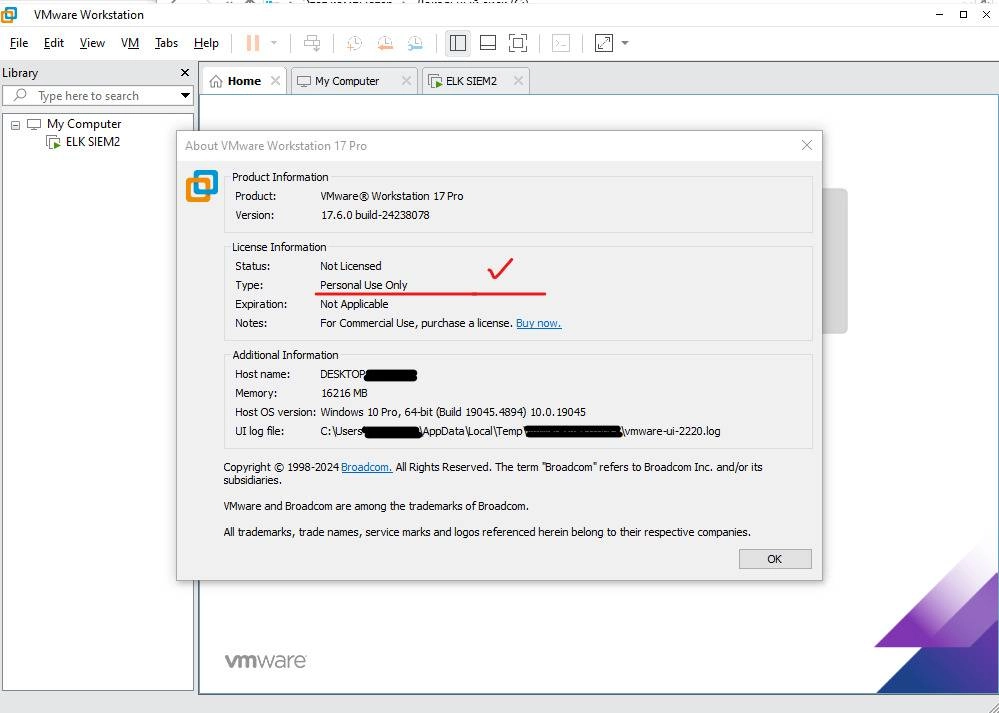The height and width of the screenshot is (713, 999).
Task: Click the Not Licensed status text
Action: point(351,266)
